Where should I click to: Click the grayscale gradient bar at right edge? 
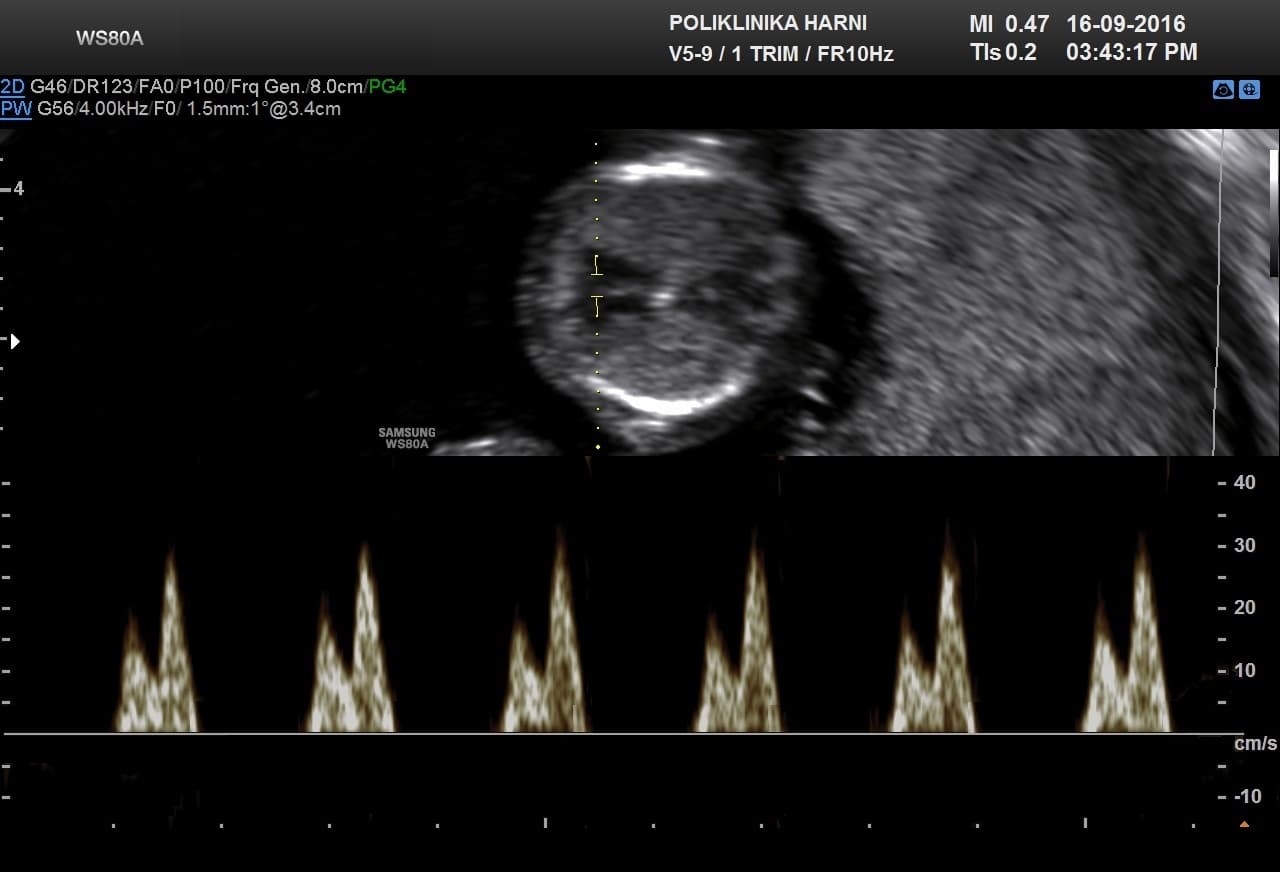pos(1273,212)
